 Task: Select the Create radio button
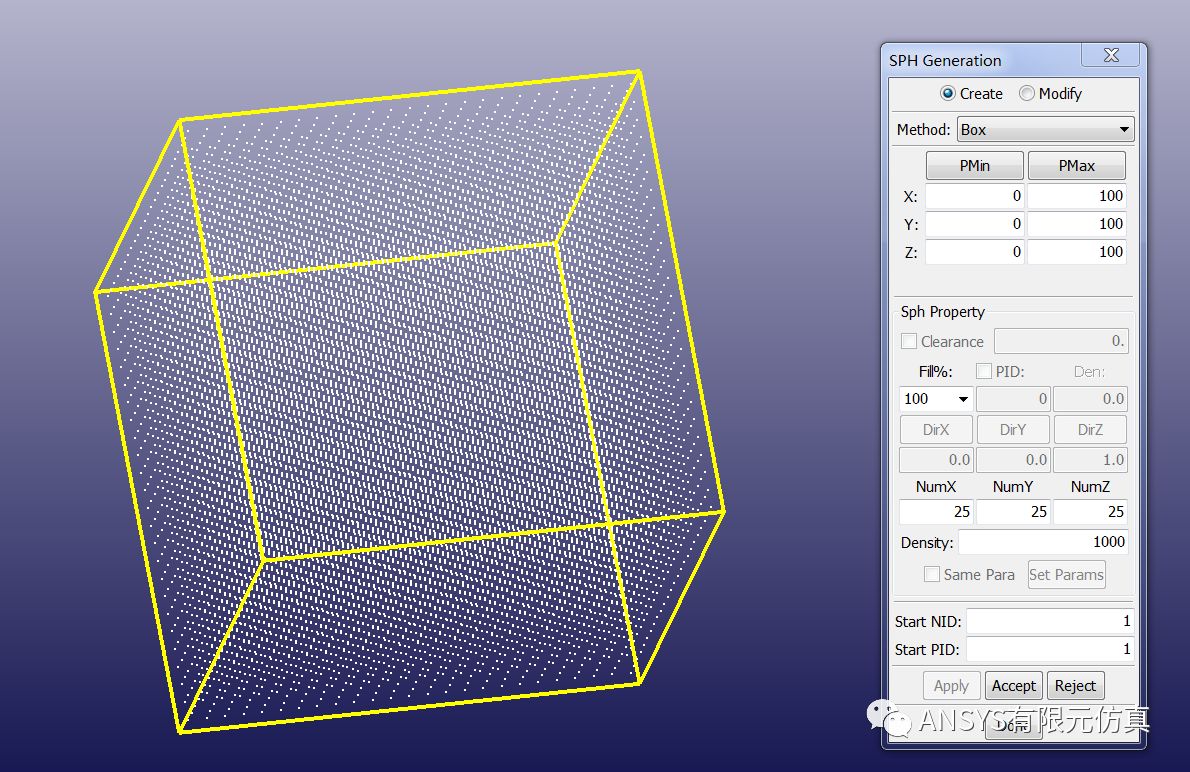pos(947,93)
